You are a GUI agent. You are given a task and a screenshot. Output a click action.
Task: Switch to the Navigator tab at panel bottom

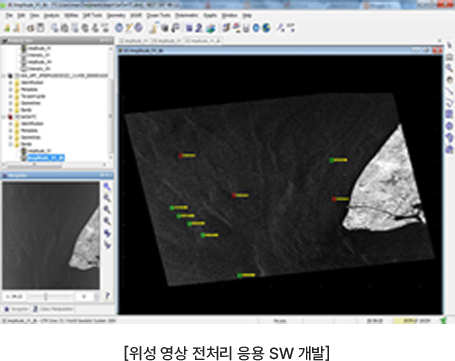point(16,309)
